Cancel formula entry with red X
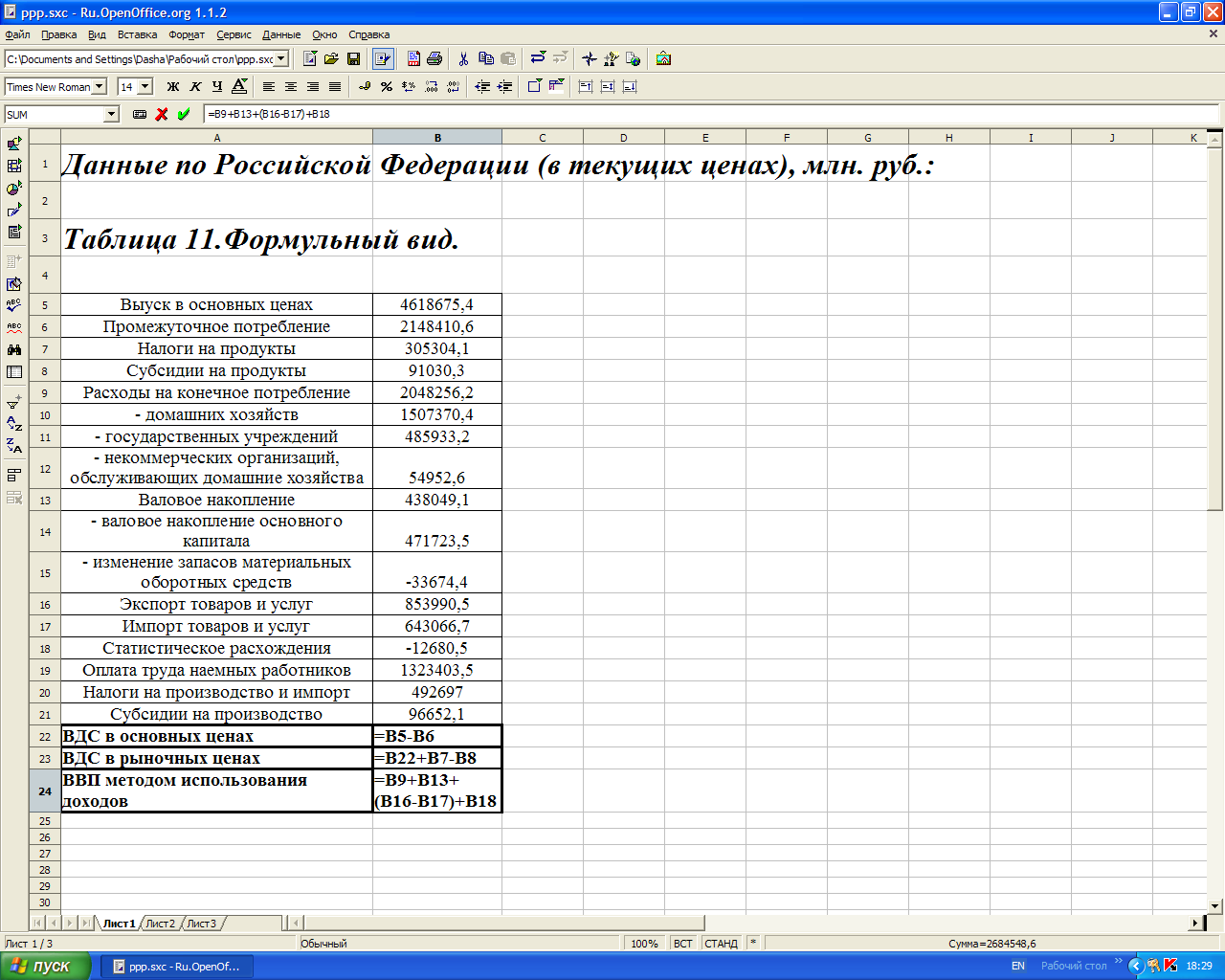 [162, 115]
